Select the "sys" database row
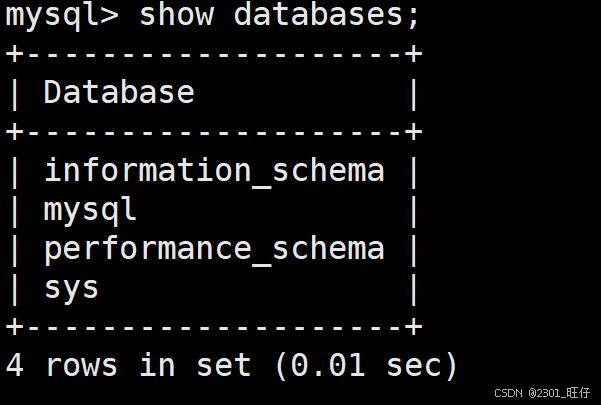This screenshot has height=405, width=601. click(71, 288)
